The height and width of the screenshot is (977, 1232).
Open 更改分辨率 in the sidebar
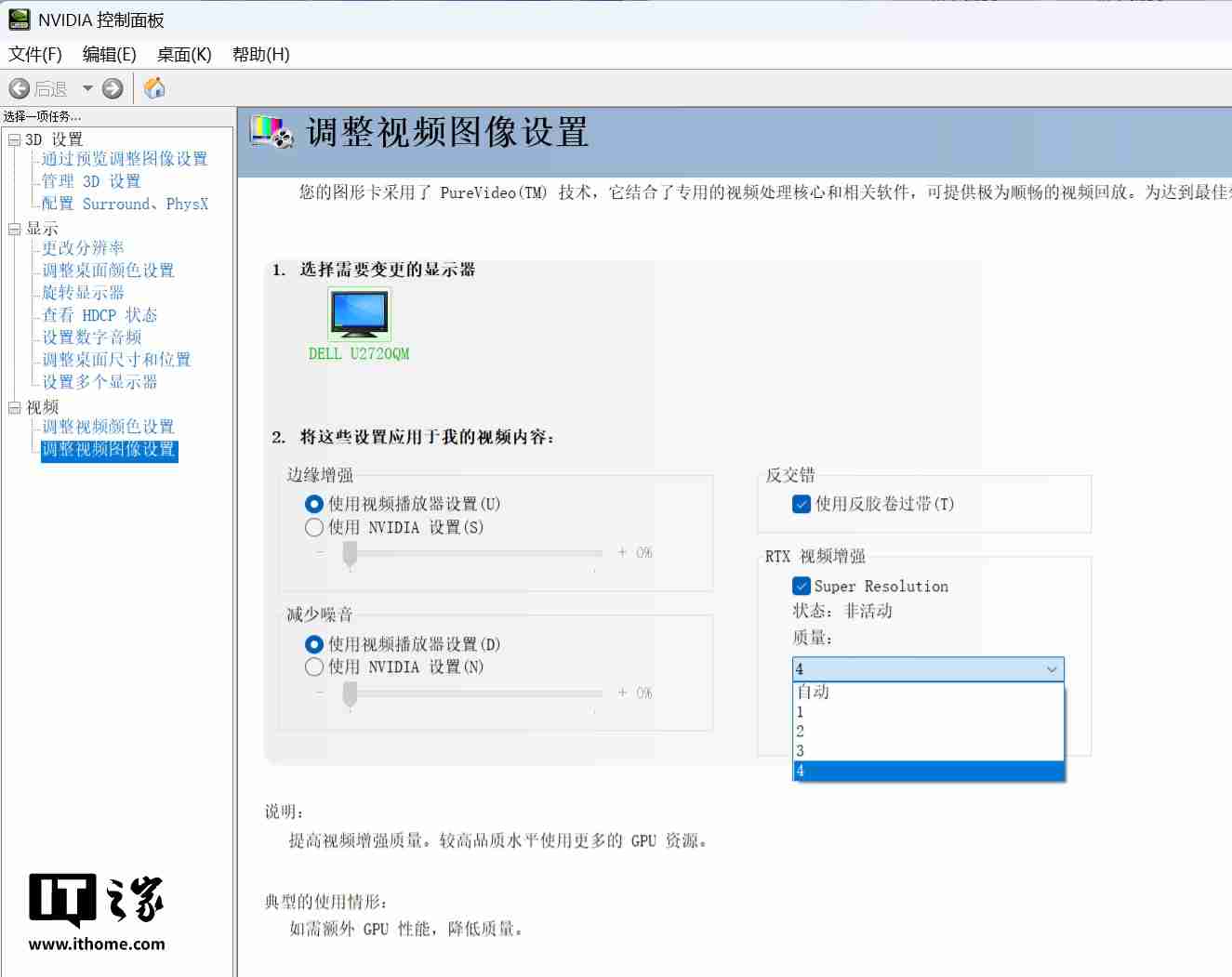(81, 247)
